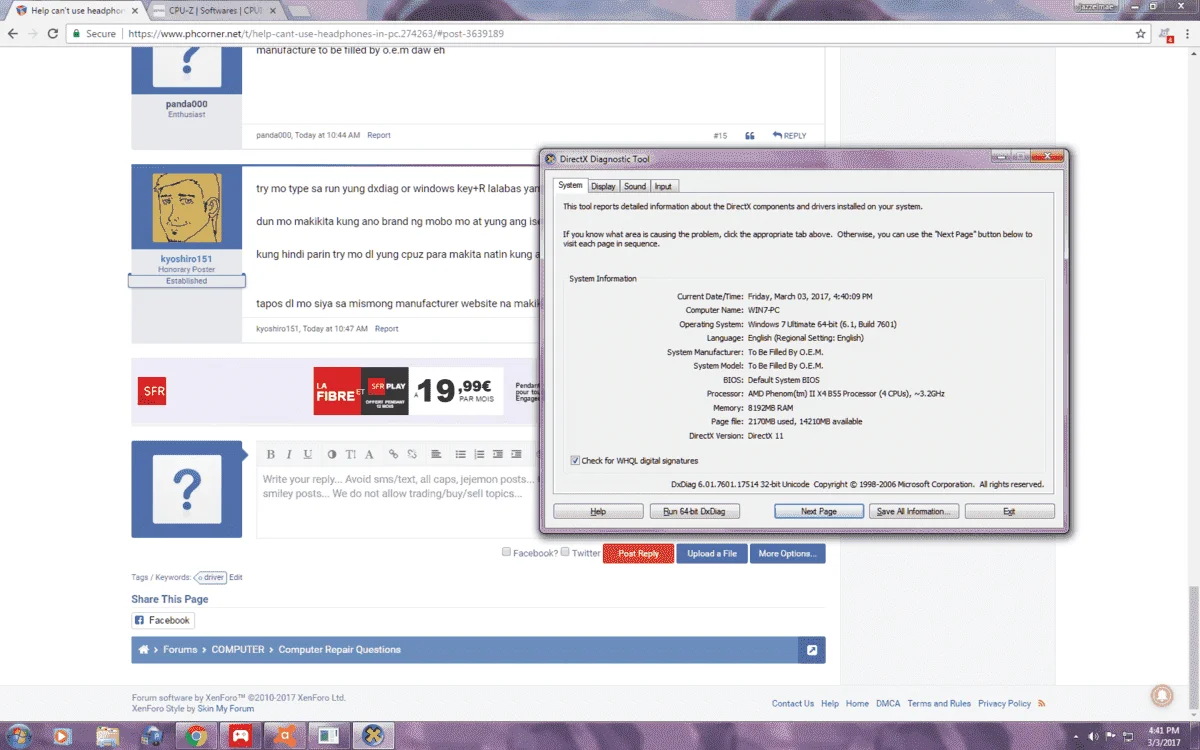
Task: Click kyoshiro151's avatar thumbnail
Action: click(187, 208)
